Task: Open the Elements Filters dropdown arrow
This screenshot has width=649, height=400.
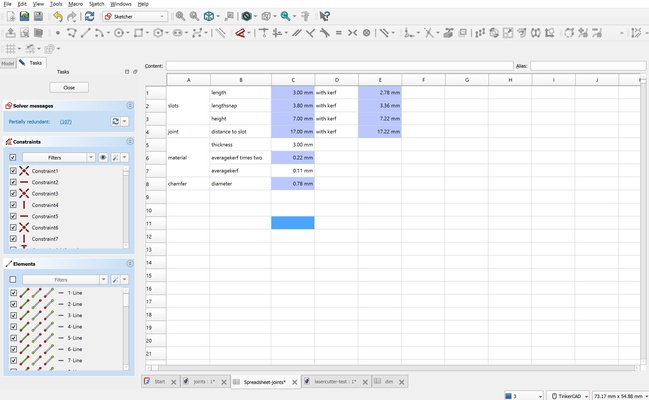Action: [x=103, y=280]
